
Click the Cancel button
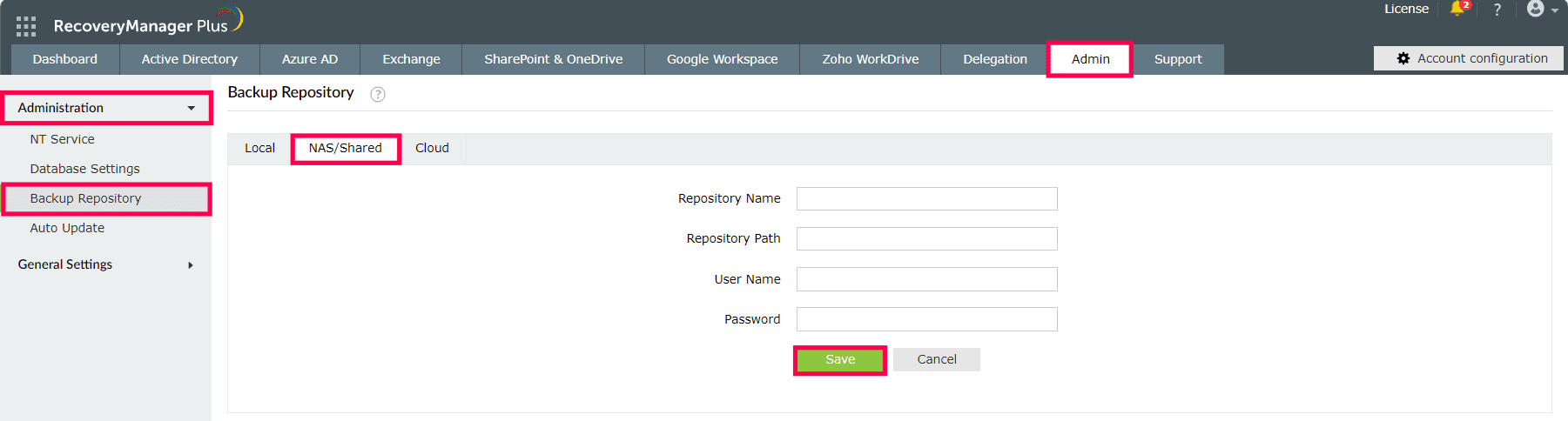tap(936, 359)
